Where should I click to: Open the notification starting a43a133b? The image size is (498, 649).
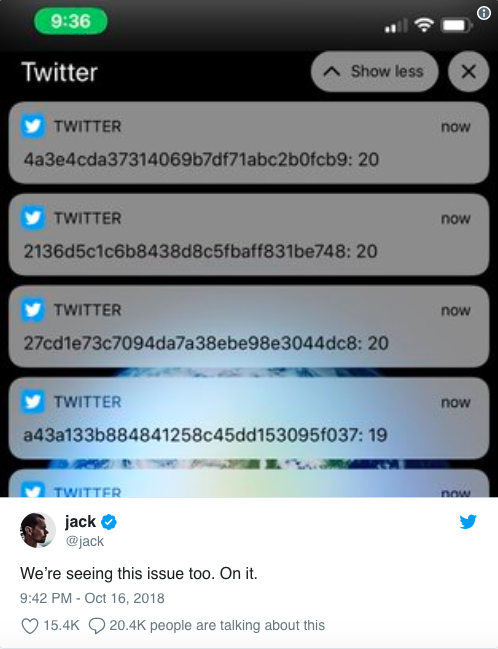click(249, 418)
